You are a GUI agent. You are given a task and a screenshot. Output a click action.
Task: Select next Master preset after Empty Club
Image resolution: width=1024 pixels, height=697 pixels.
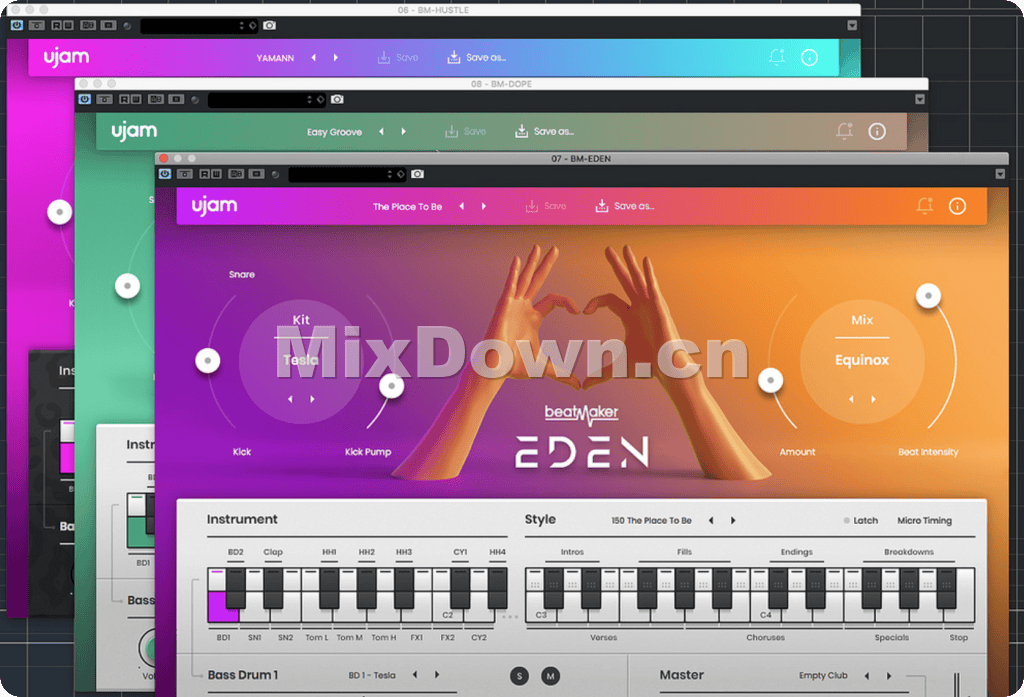pos(889,675)
